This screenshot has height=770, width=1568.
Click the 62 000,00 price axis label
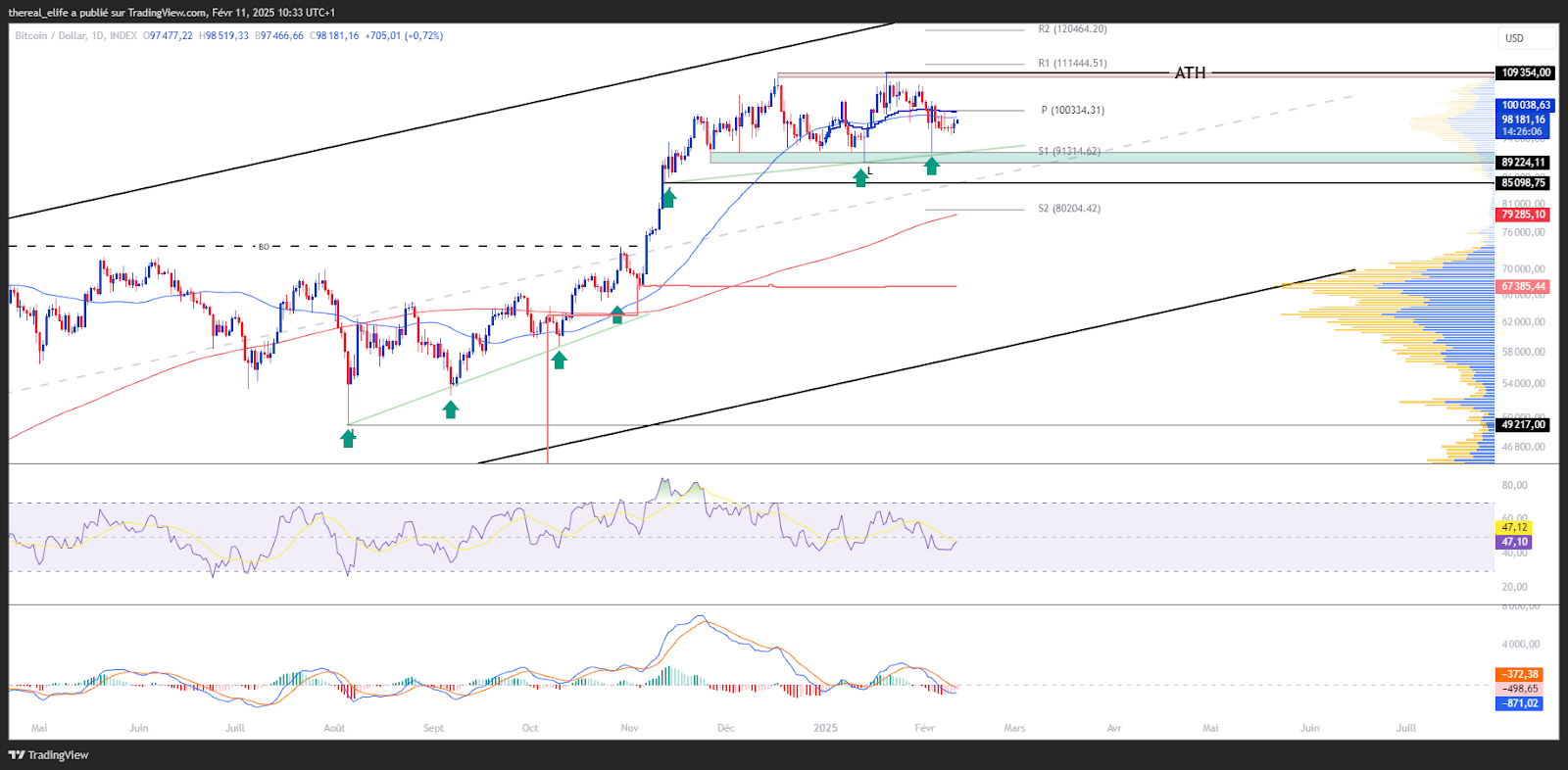[1523, 322]
